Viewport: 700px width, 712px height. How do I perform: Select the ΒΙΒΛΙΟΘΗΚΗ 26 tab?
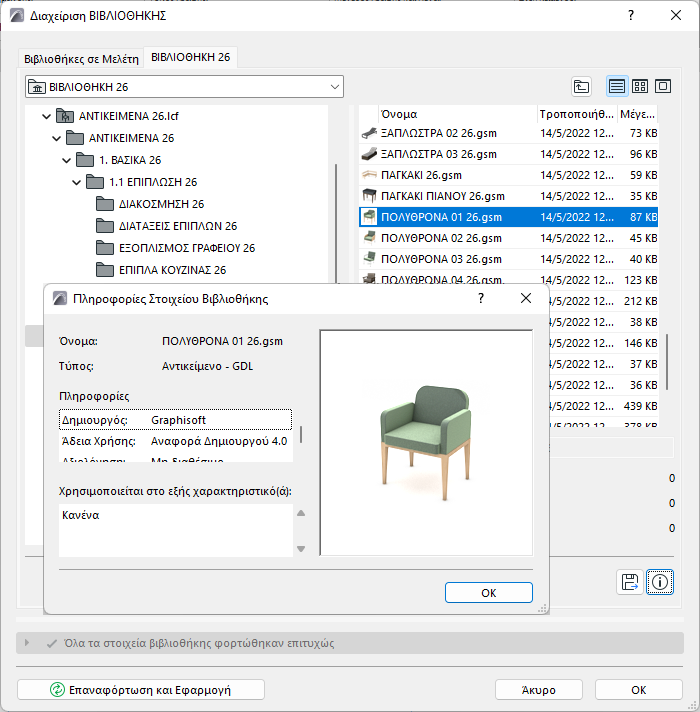coord(191,57)
